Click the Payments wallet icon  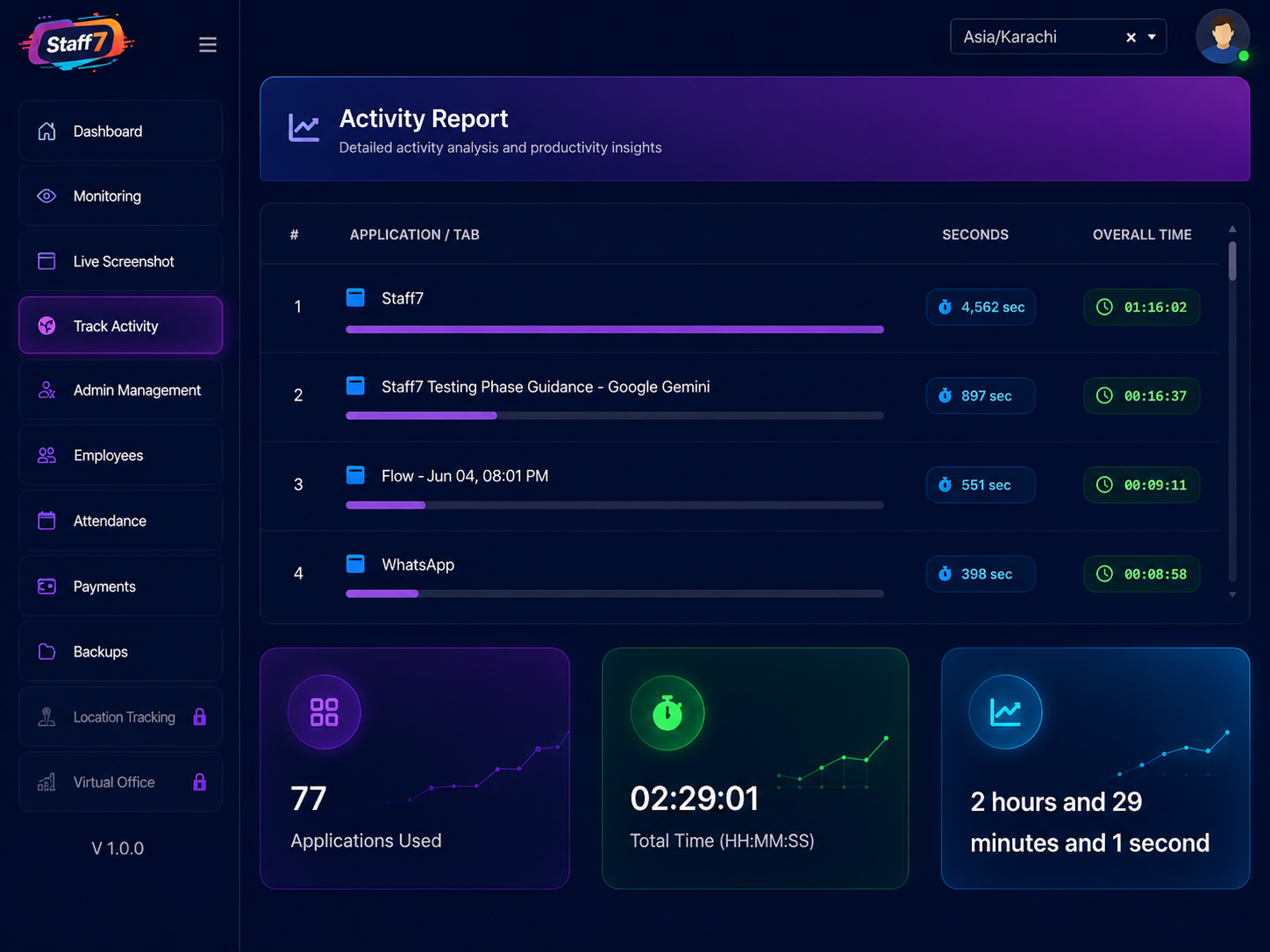(46, 586)
